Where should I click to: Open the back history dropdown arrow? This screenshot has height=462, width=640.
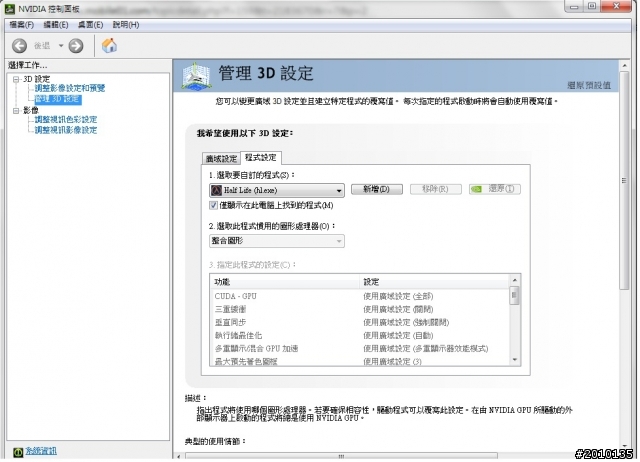point(61,46)
